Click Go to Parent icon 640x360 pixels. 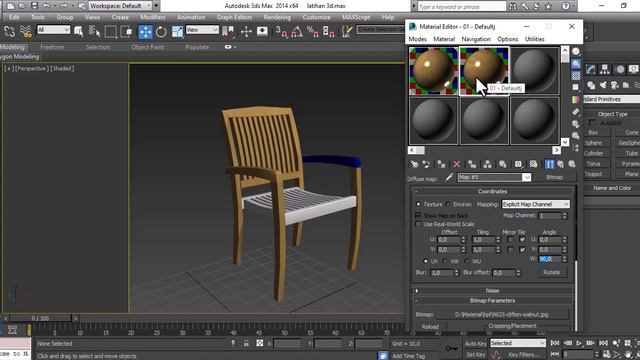pyautogui.click(x=561, y=164)
